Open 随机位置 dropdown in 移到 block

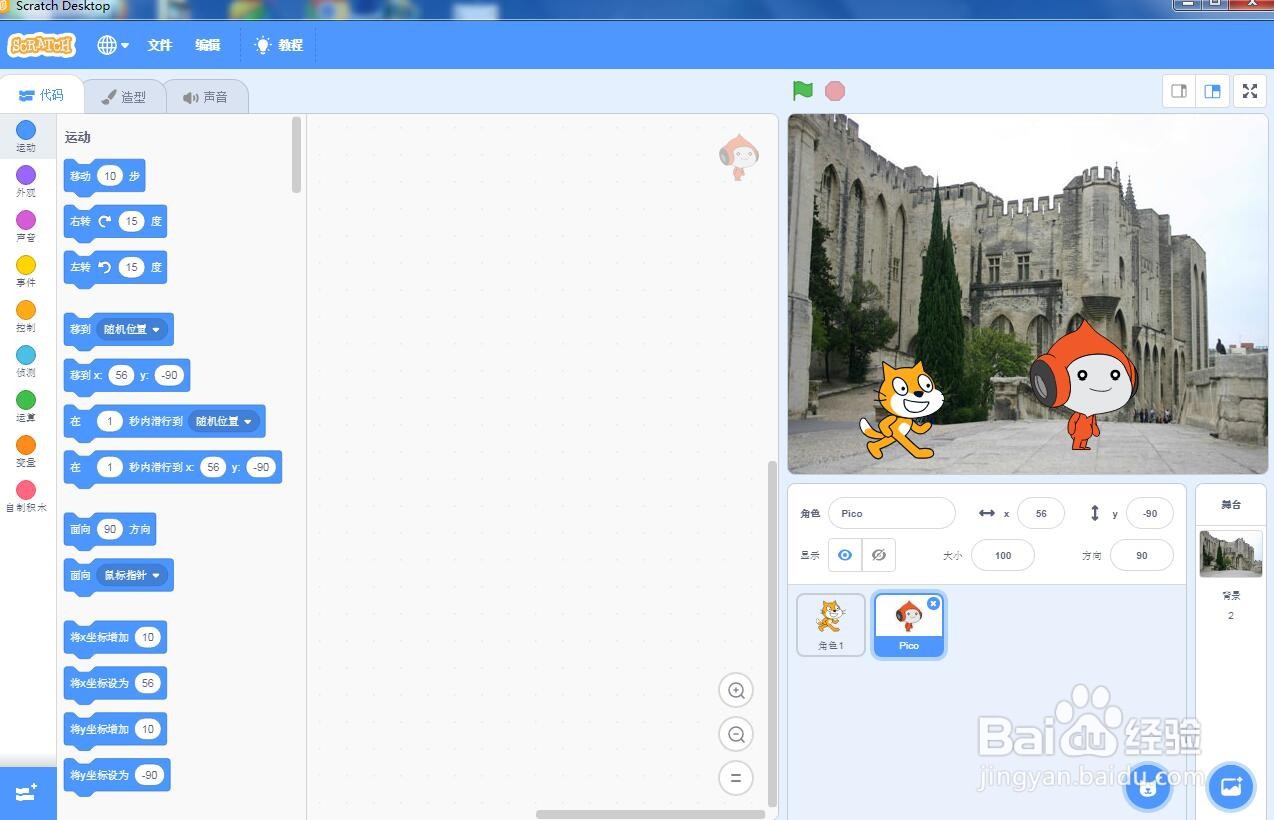coord(132,329)
